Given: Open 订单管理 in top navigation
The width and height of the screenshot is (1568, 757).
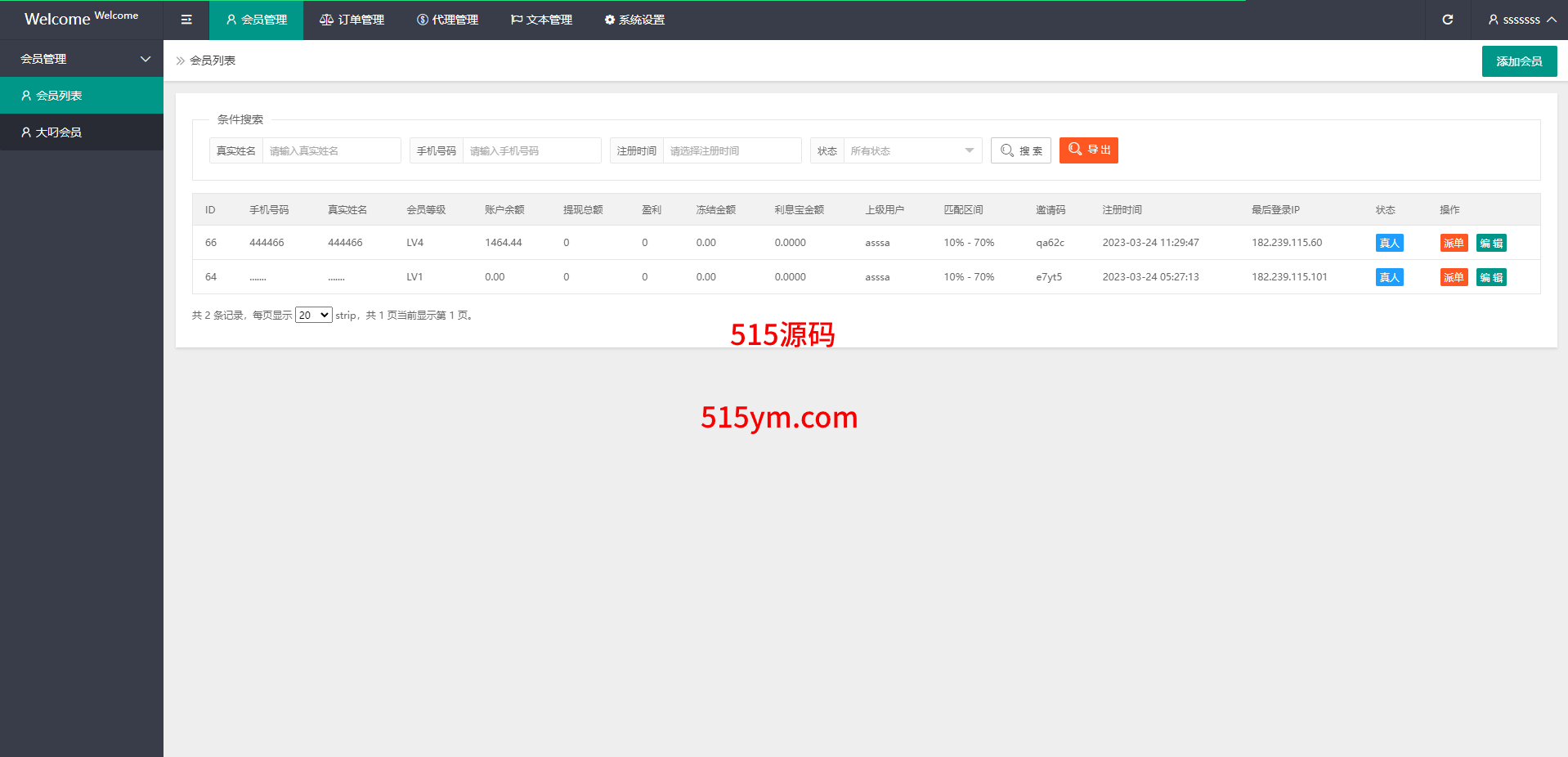Looking at the screenshot, I should (352, 20).
